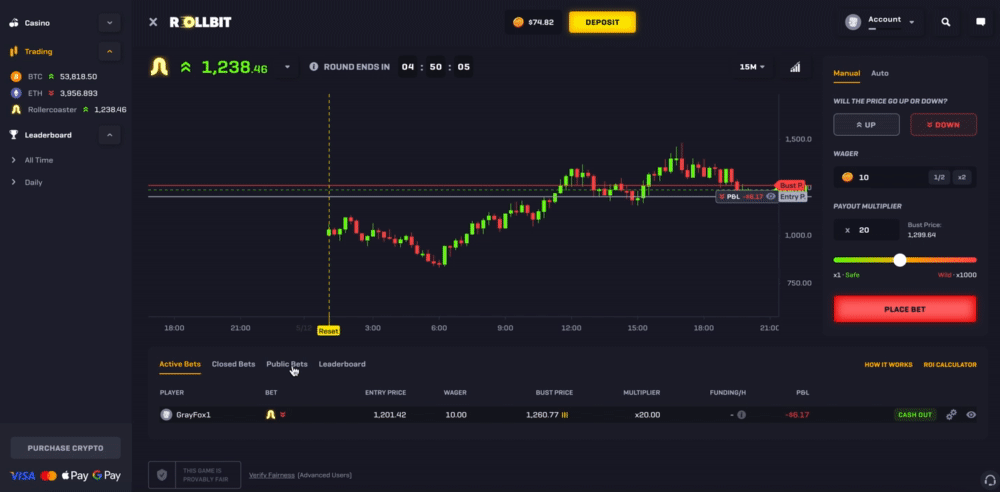Click the Reset marker on chart
The width and height of the screenshot is (1000, 492).
[x=328, y=331]
